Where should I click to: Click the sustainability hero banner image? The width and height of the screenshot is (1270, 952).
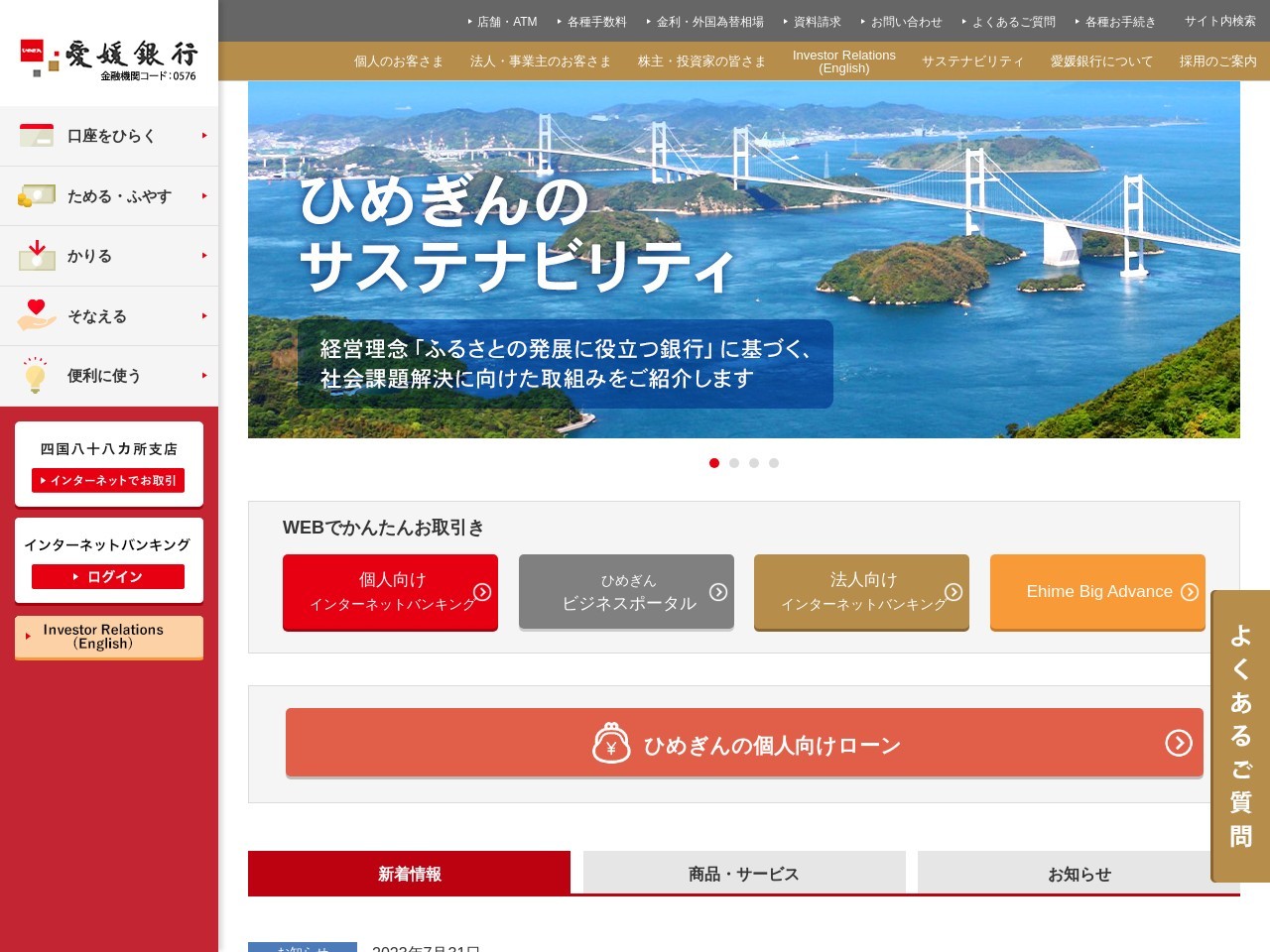point(744,260)
